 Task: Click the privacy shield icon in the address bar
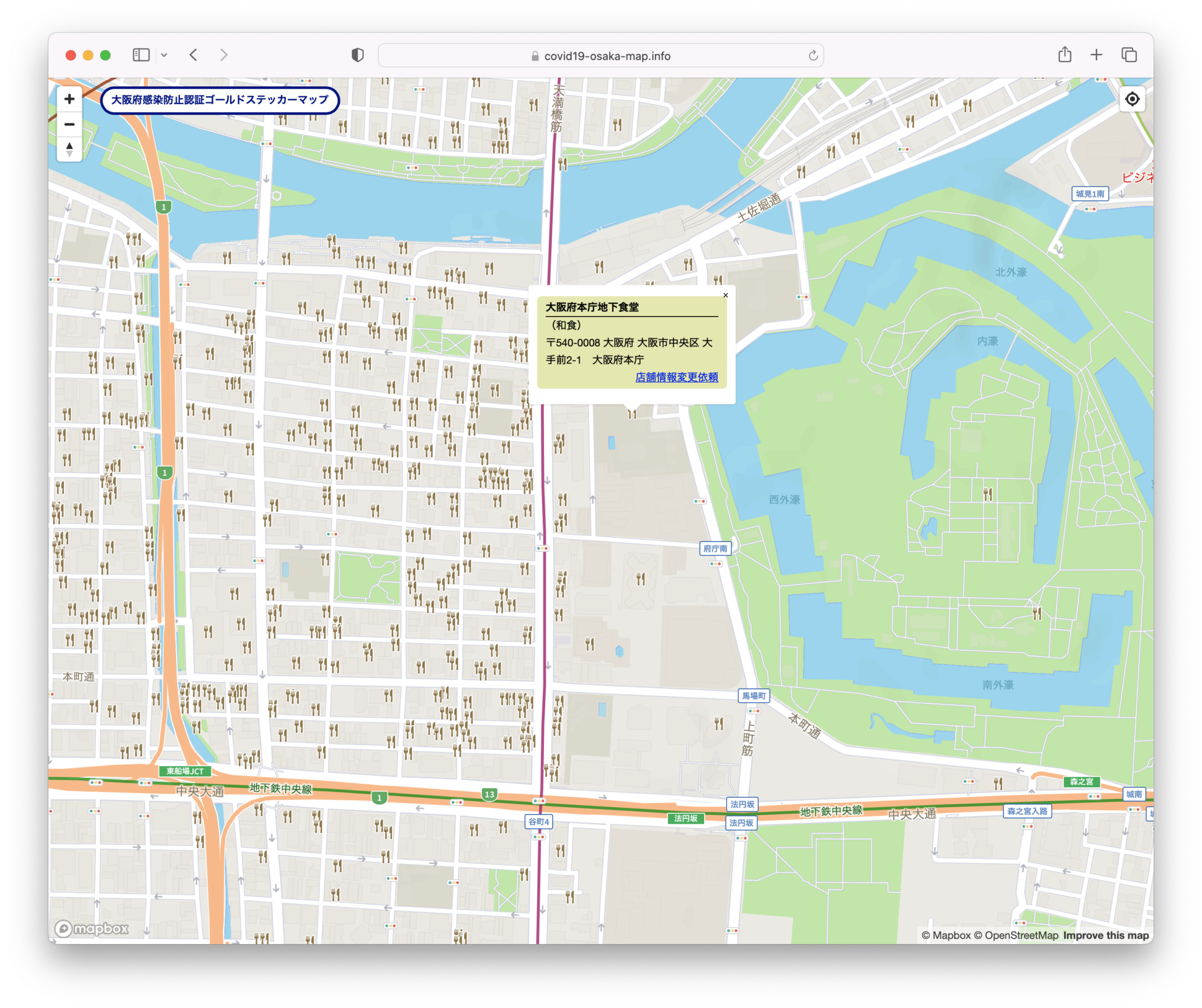[x=357, y=55]
